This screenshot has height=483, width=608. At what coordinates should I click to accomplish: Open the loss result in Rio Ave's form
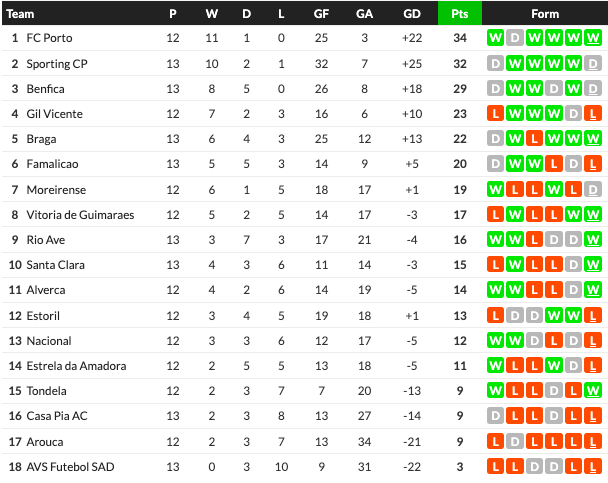(535, 240)
